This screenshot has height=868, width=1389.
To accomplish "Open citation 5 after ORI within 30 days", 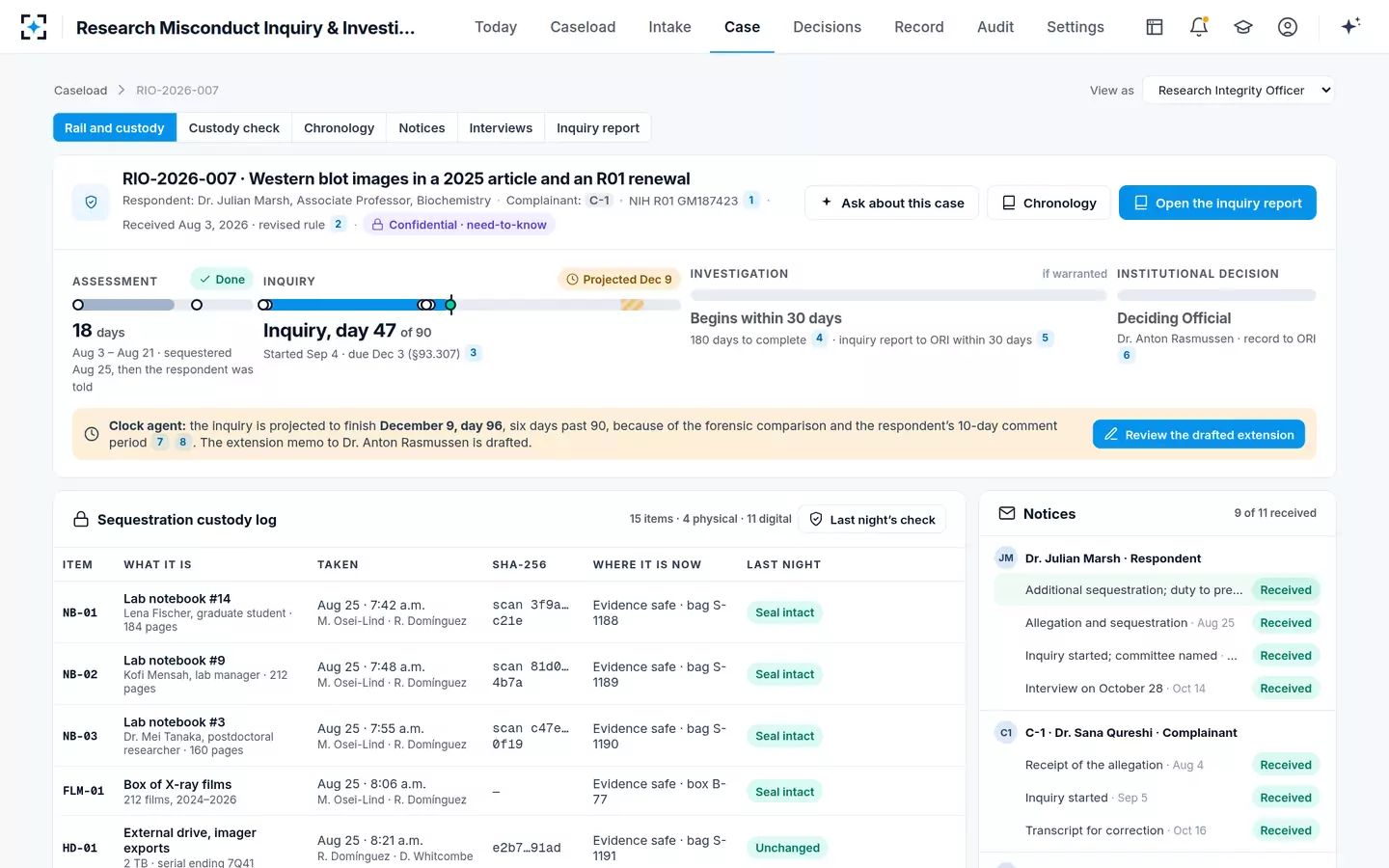I will click(1045, 339).
